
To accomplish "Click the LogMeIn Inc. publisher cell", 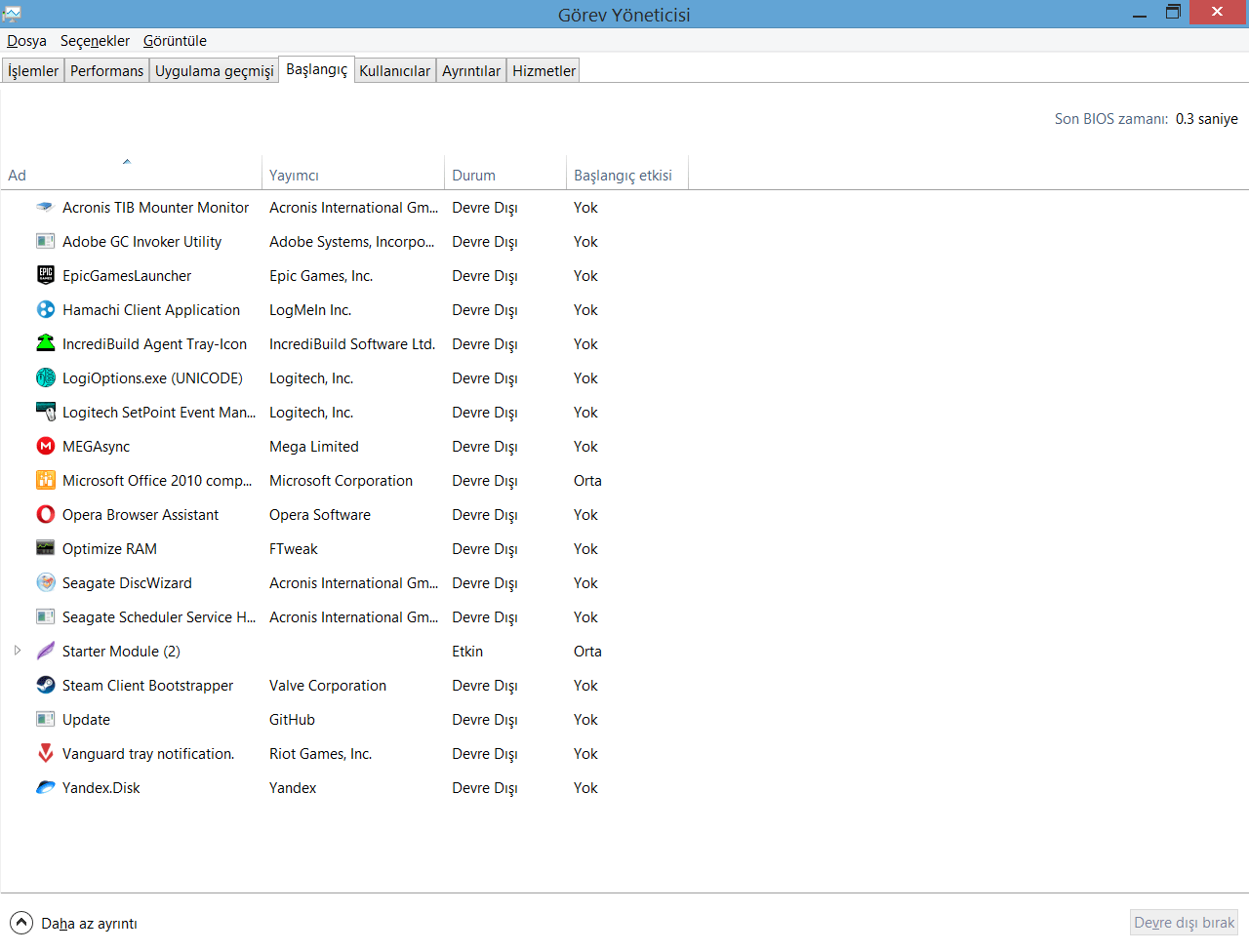I will (x=310, y=310).
